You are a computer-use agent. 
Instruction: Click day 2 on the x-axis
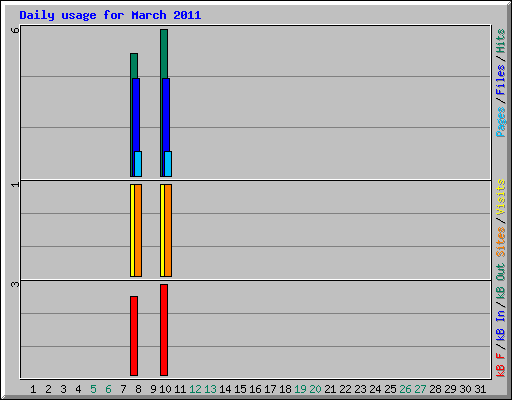point(48,389)
